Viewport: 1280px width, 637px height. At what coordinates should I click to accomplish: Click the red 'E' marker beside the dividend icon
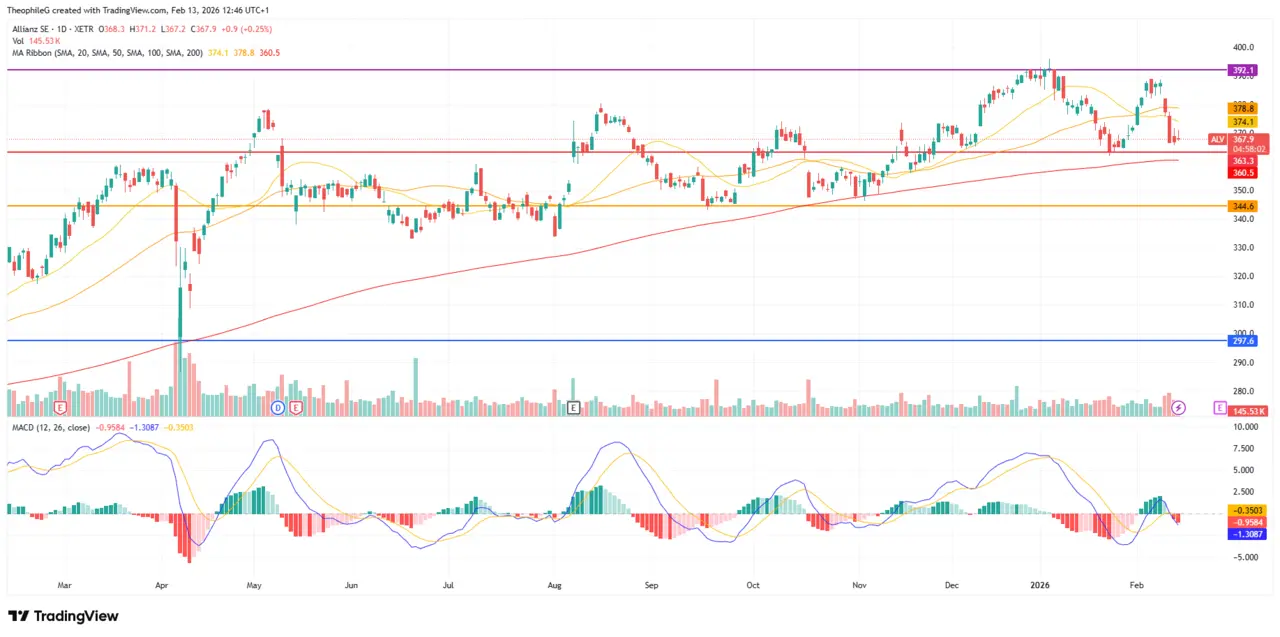[x=295, y=408]
